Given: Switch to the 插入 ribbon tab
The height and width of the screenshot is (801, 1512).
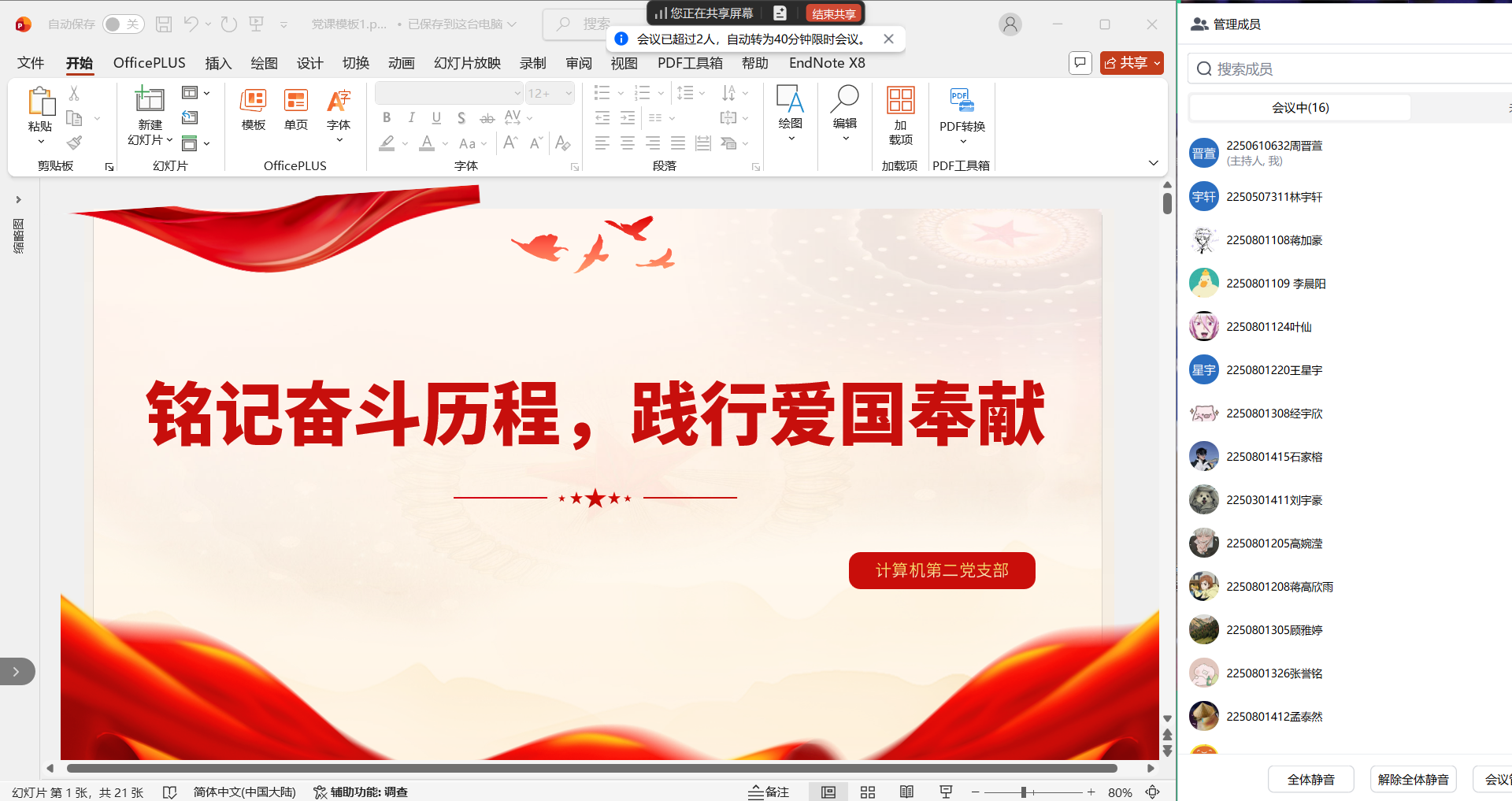Looking at the screenshot, I should tap(218, 63).
